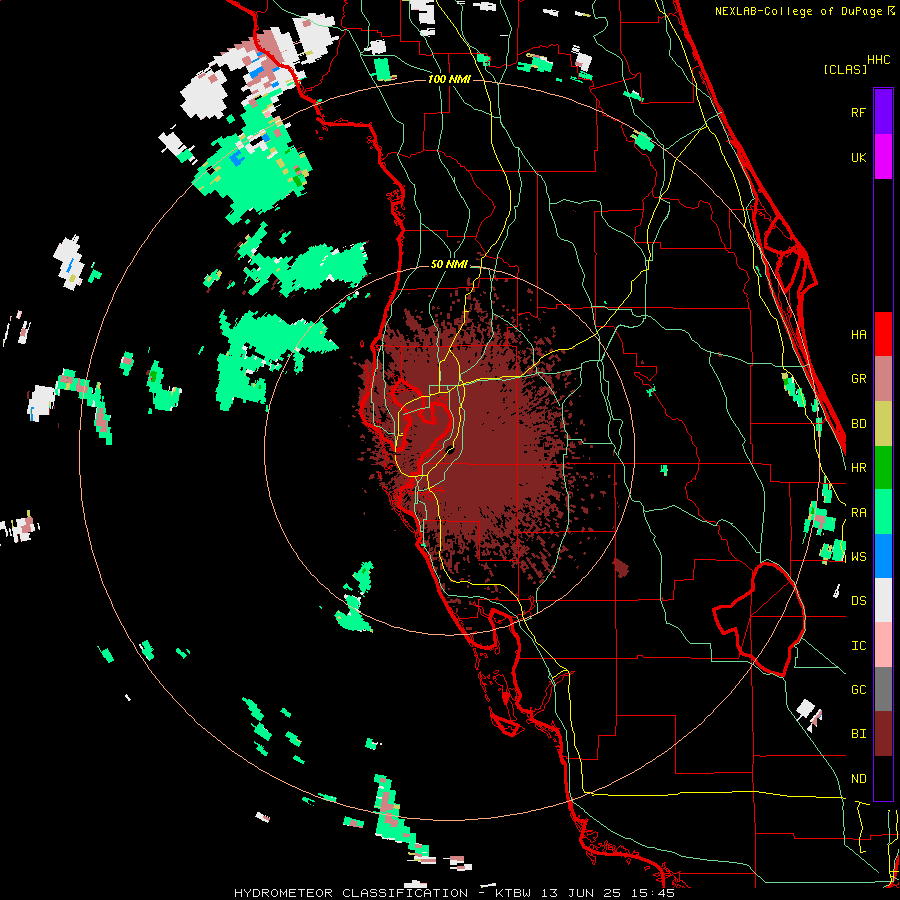
Task: Click the 'UK' legend label
Action: point(858,157)
